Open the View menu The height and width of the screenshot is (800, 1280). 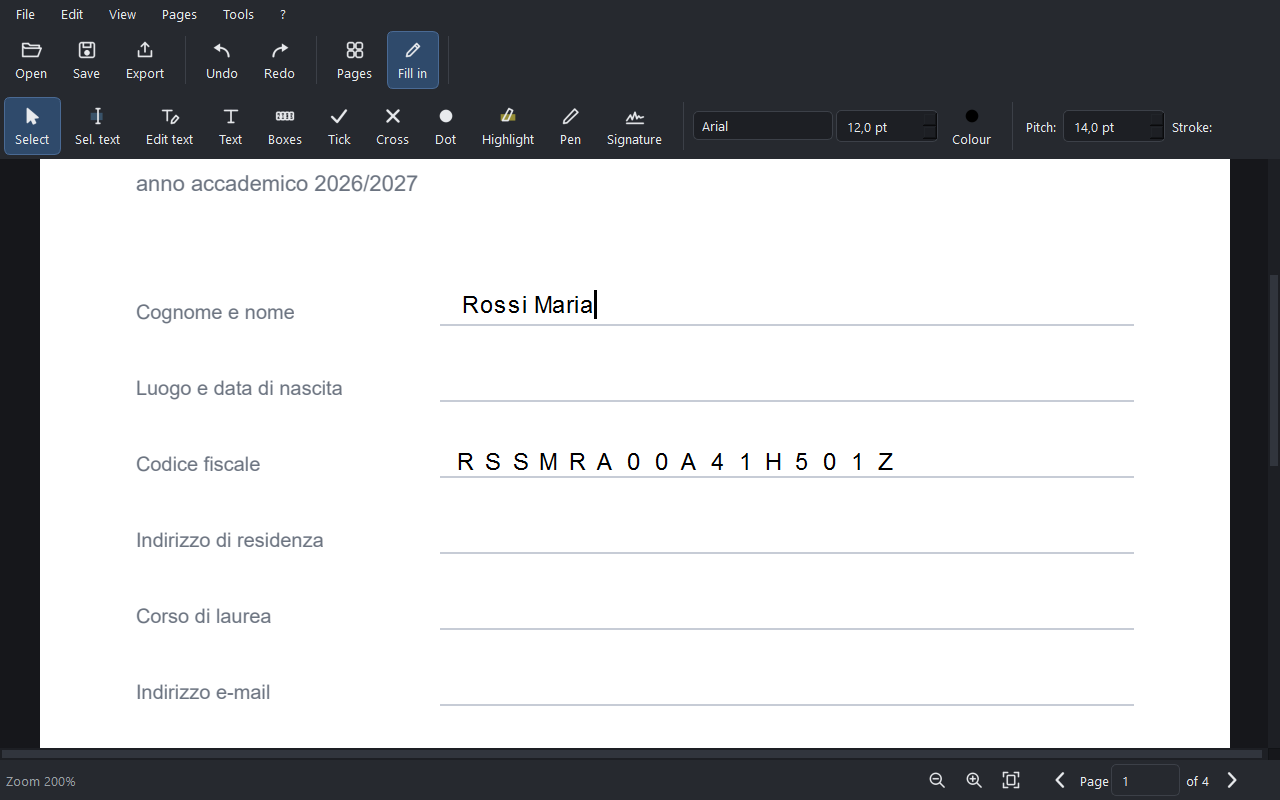123,15
